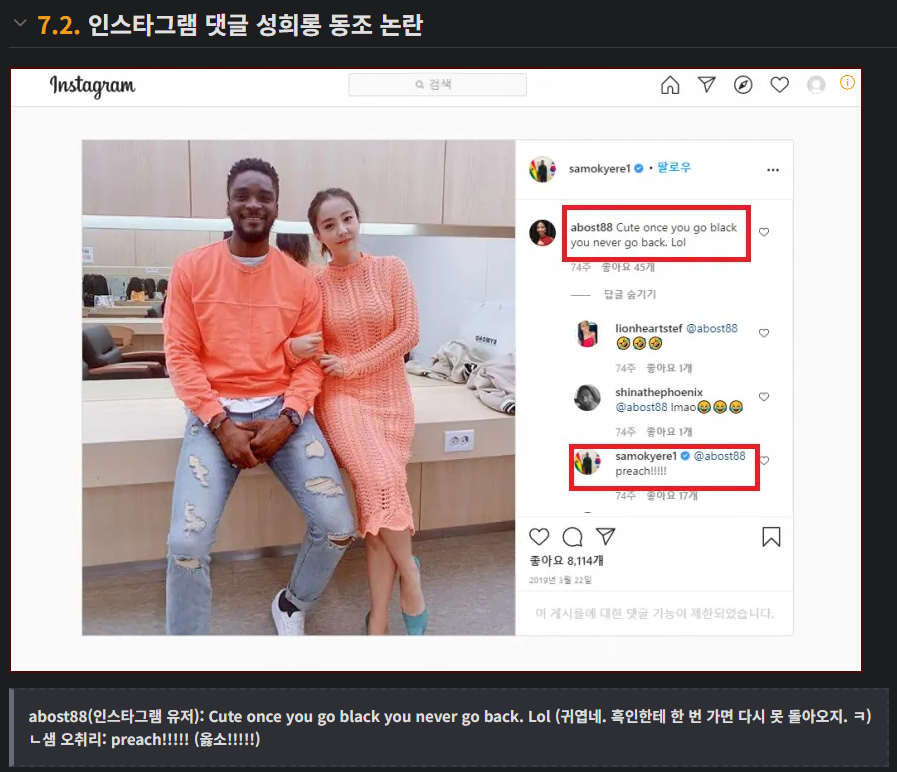Click @abost88 mention in samokyere1 reply

pos(720,456)
